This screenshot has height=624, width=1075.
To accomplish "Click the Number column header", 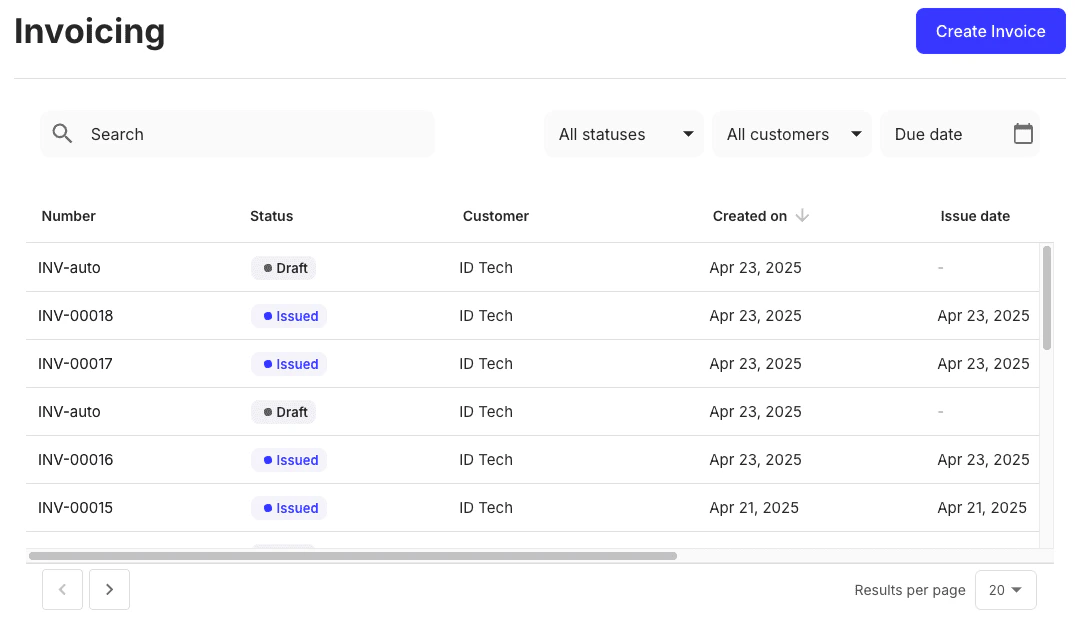I will [x=68, y=215].
